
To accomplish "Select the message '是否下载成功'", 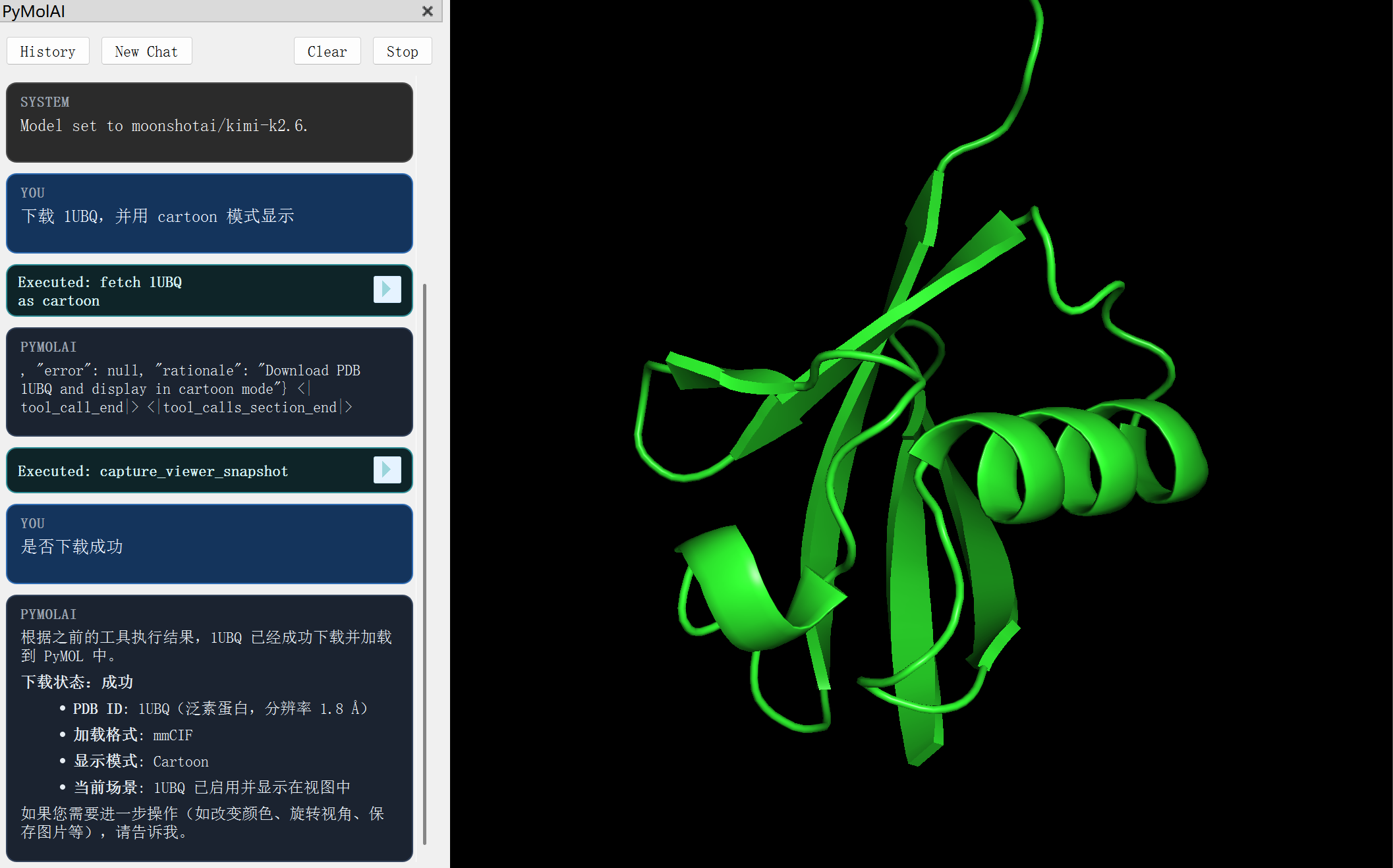I will 210,544.
